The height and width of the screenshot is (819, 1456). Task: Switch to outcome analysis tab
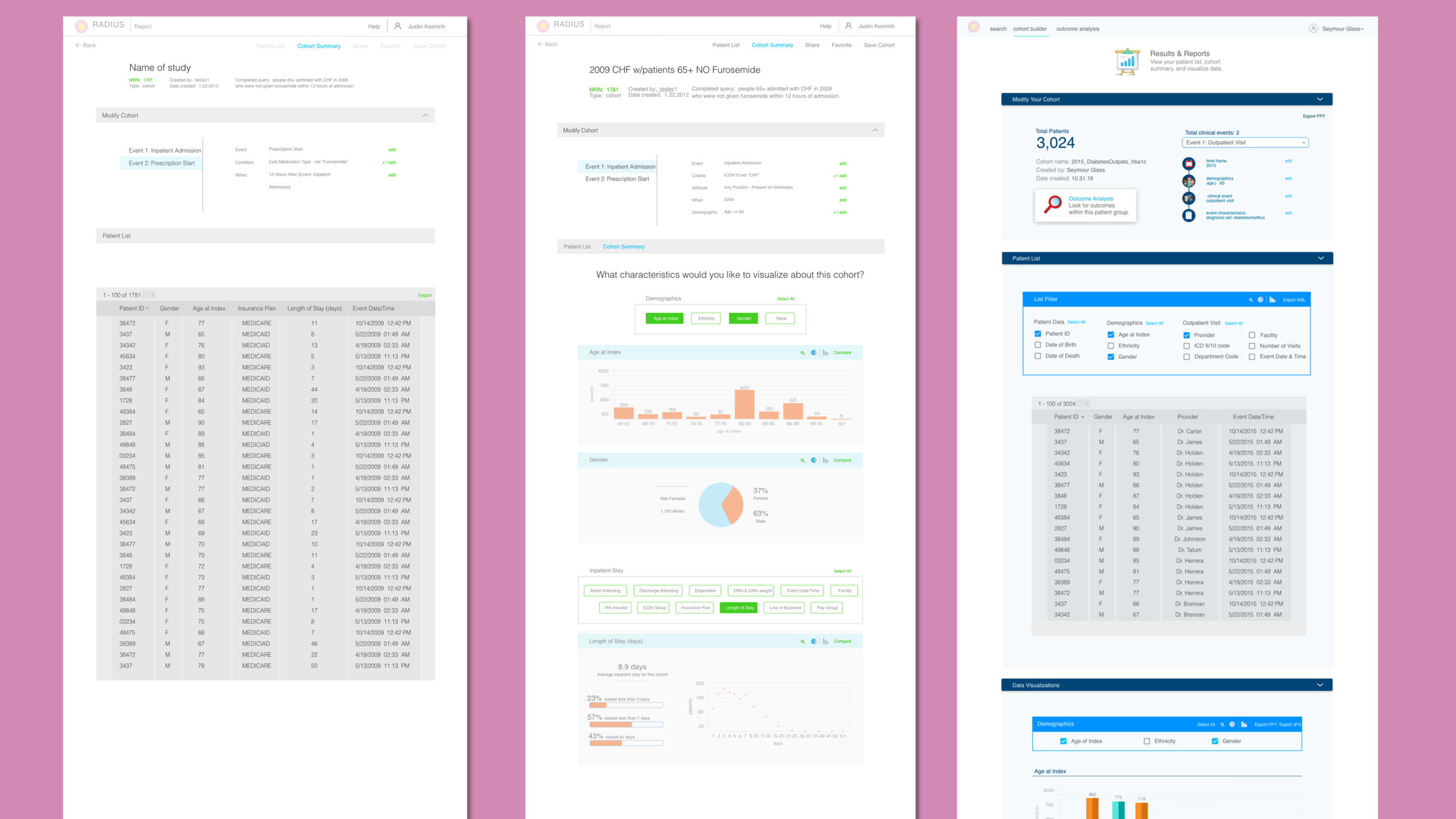click(x=1077, y=29)
